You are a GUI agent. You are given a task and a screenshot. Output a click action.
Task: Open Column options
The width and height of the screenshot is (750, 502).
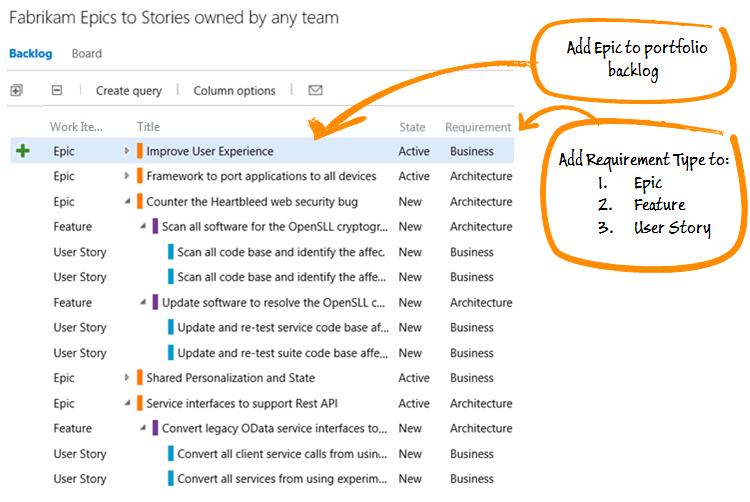click(234, 90)
